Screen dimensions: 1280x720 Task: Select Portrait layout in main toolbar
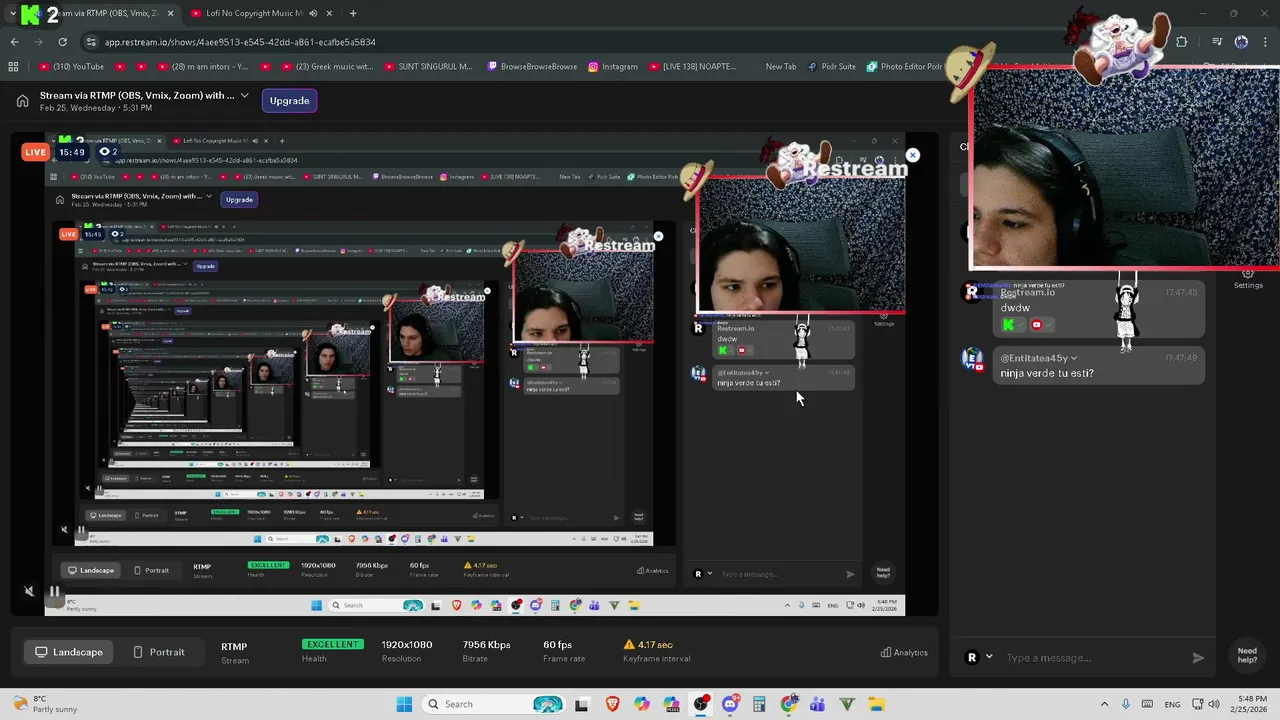[x=158, y=652]
